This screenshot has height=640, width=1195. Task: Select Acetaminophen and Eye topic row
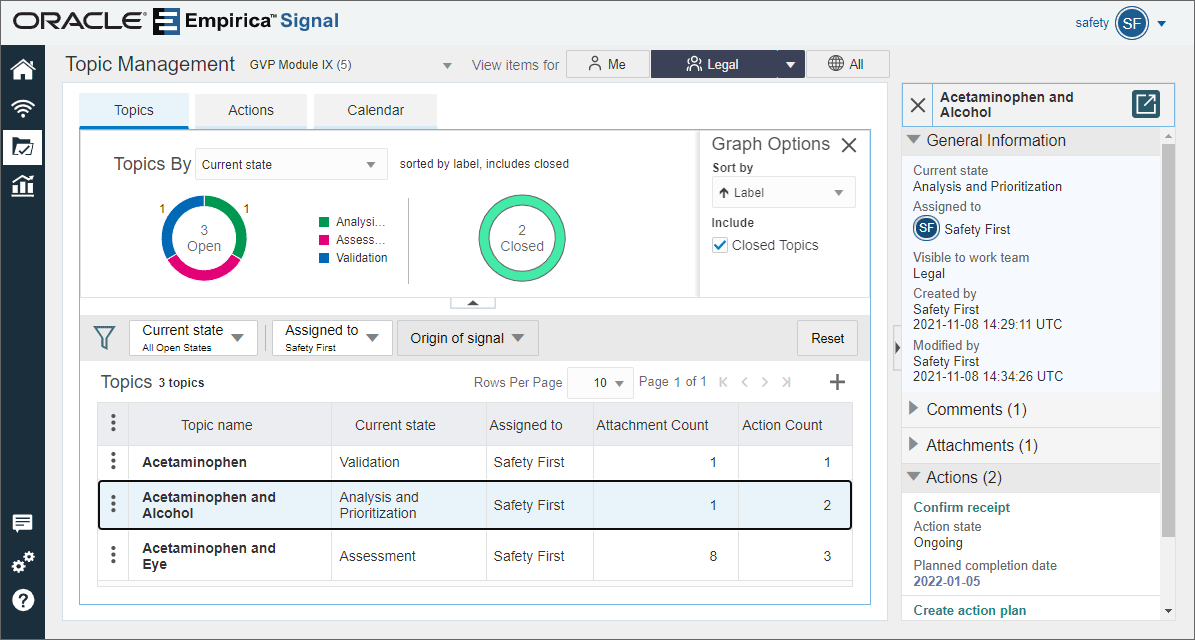(x=475, y=556)
